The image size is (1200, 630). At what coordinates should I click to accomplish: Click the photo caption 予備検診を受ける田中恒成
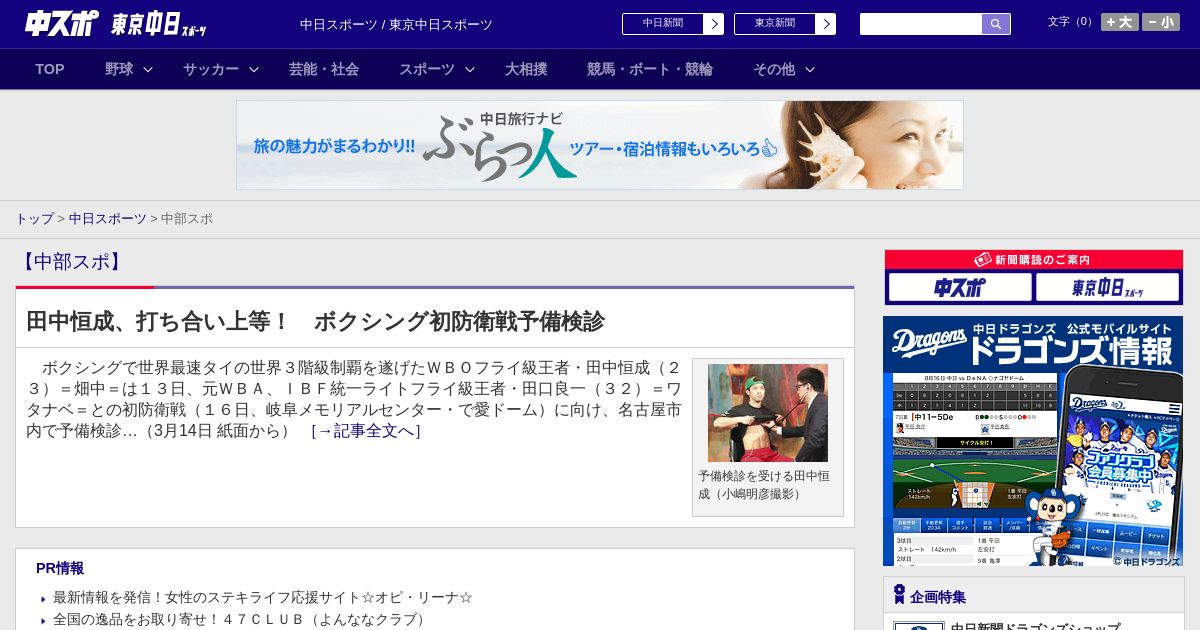click(x=764, y=485)
